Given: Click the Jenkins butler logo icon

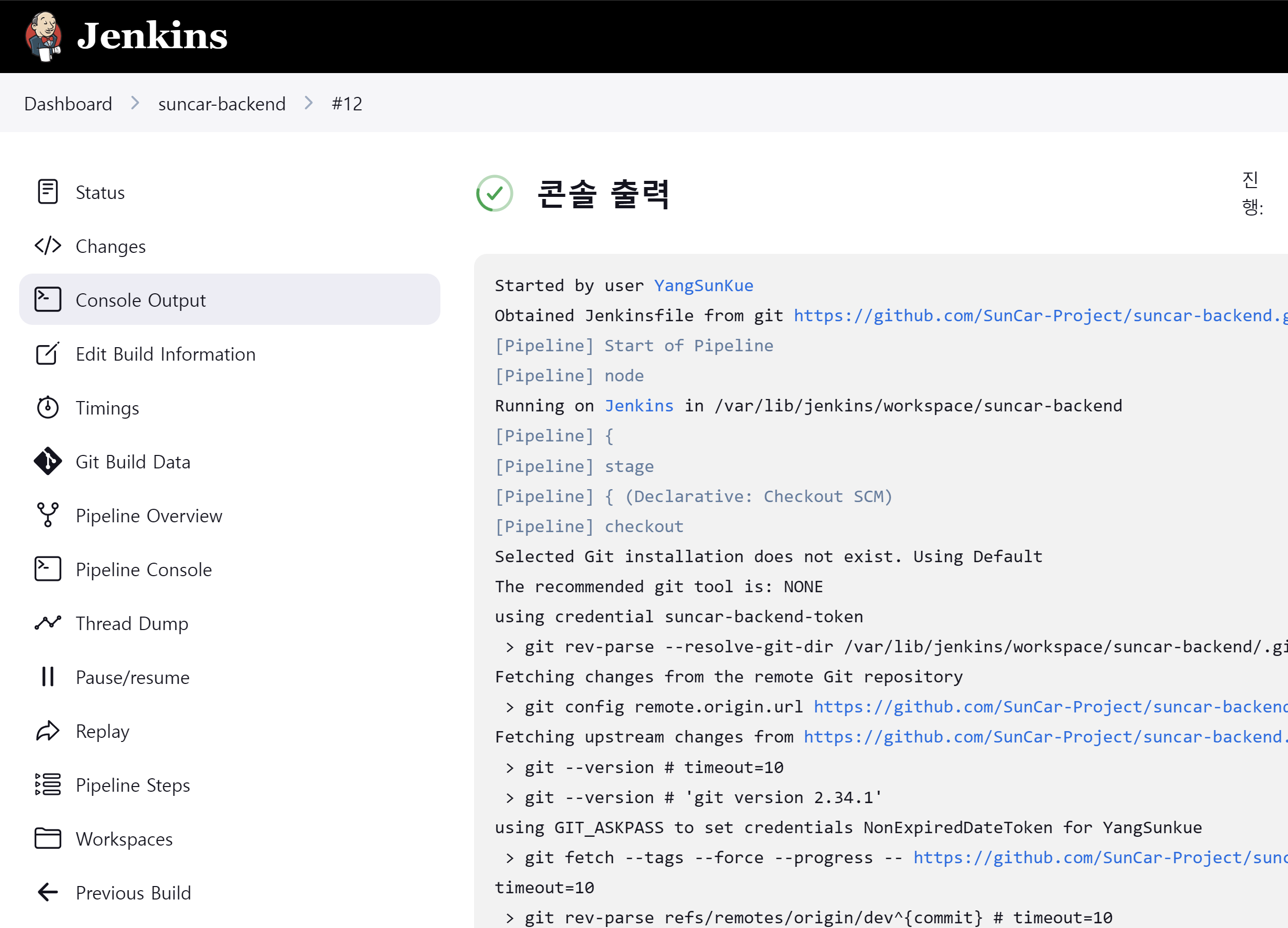Looking at the screenshot, I should point(43,36).
